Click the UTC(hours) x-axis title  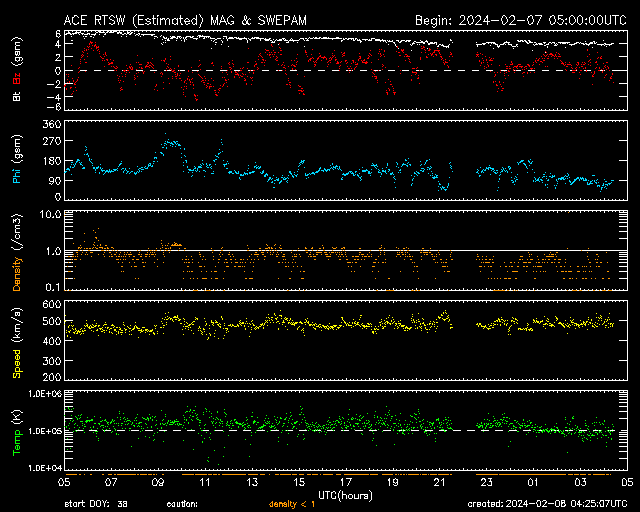(x=346, y=494)
